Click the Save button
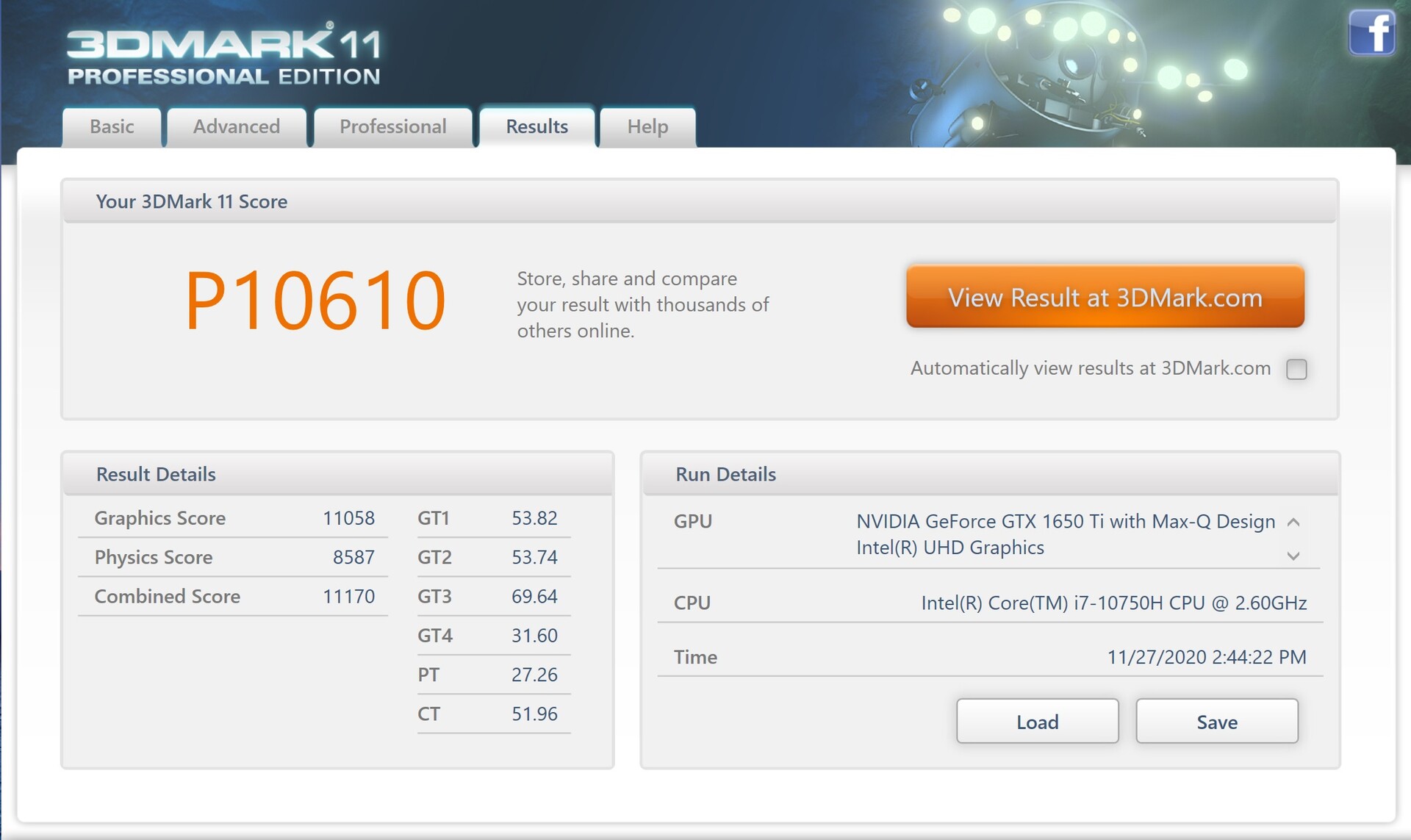The image size is (1411, 840). [x=1216, y=722]
